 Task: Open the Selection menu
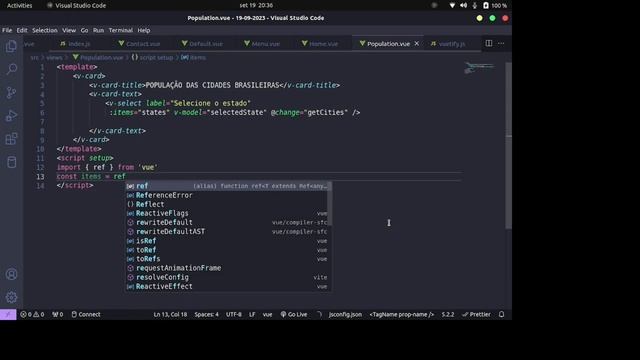pos(45,30)
